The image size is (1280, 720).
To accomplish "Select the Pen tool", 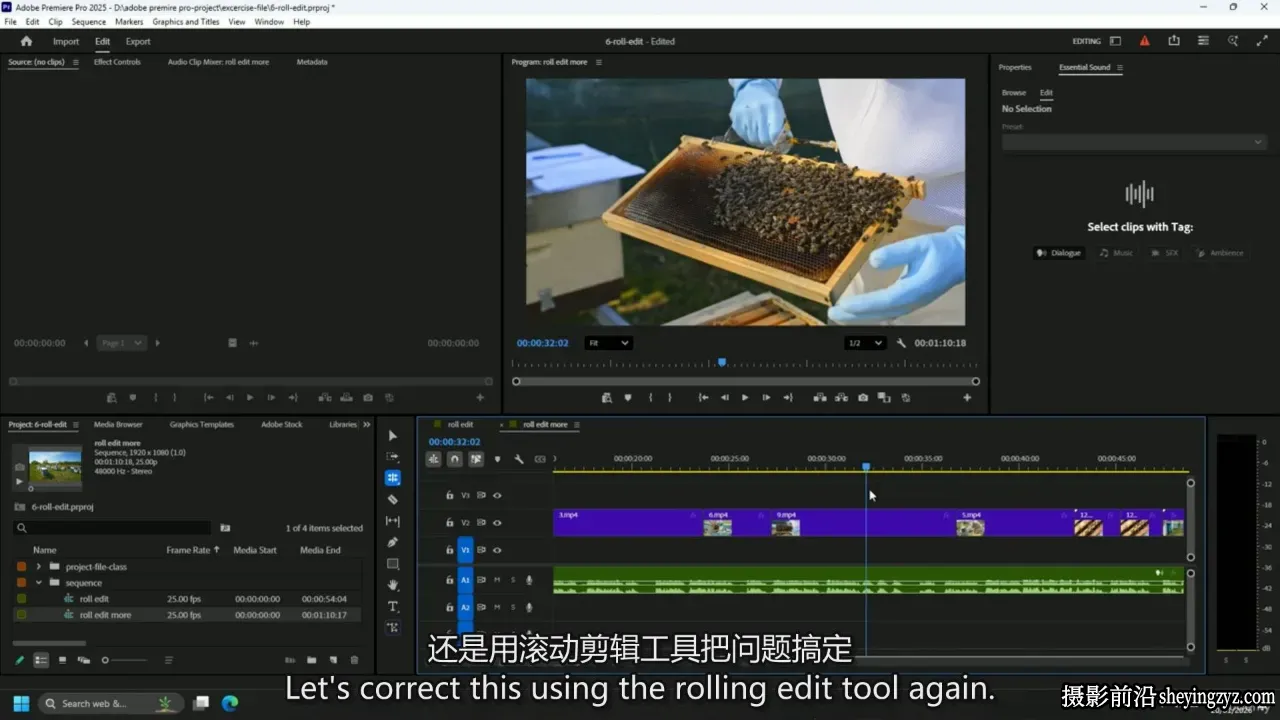I will (x=392, y=542).
